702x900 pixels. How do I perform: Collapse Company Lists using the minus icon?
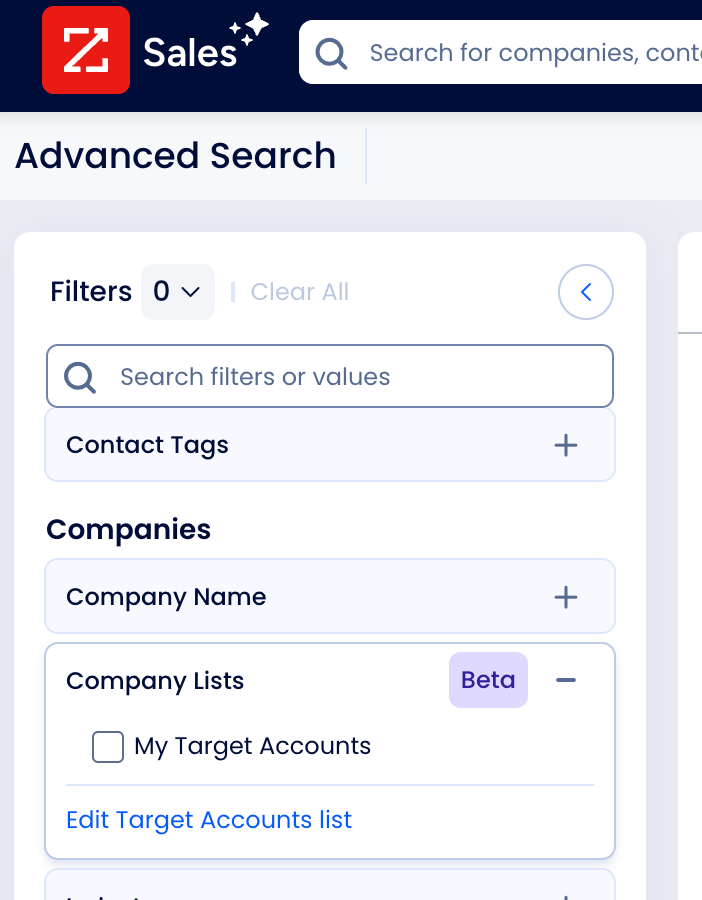[566, 680]
